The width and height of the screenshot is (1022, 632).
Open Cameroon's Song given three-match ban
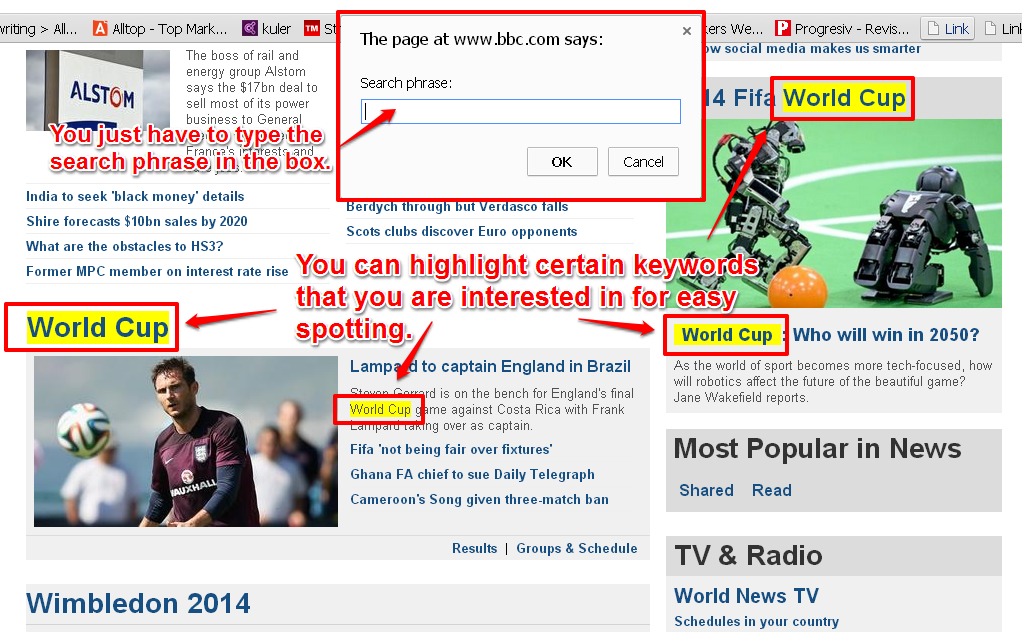pos(479,500)
